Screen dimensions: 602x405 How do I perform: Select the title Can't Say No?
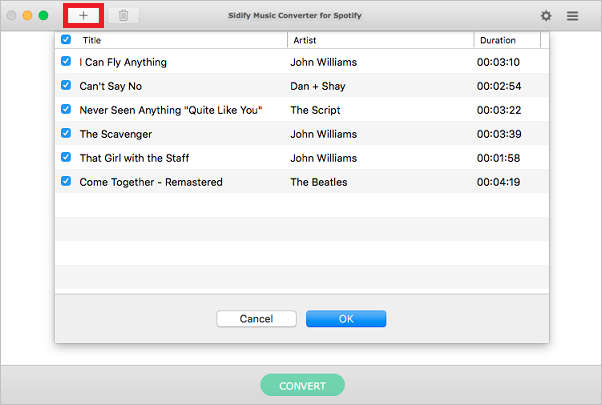[111, 86]
